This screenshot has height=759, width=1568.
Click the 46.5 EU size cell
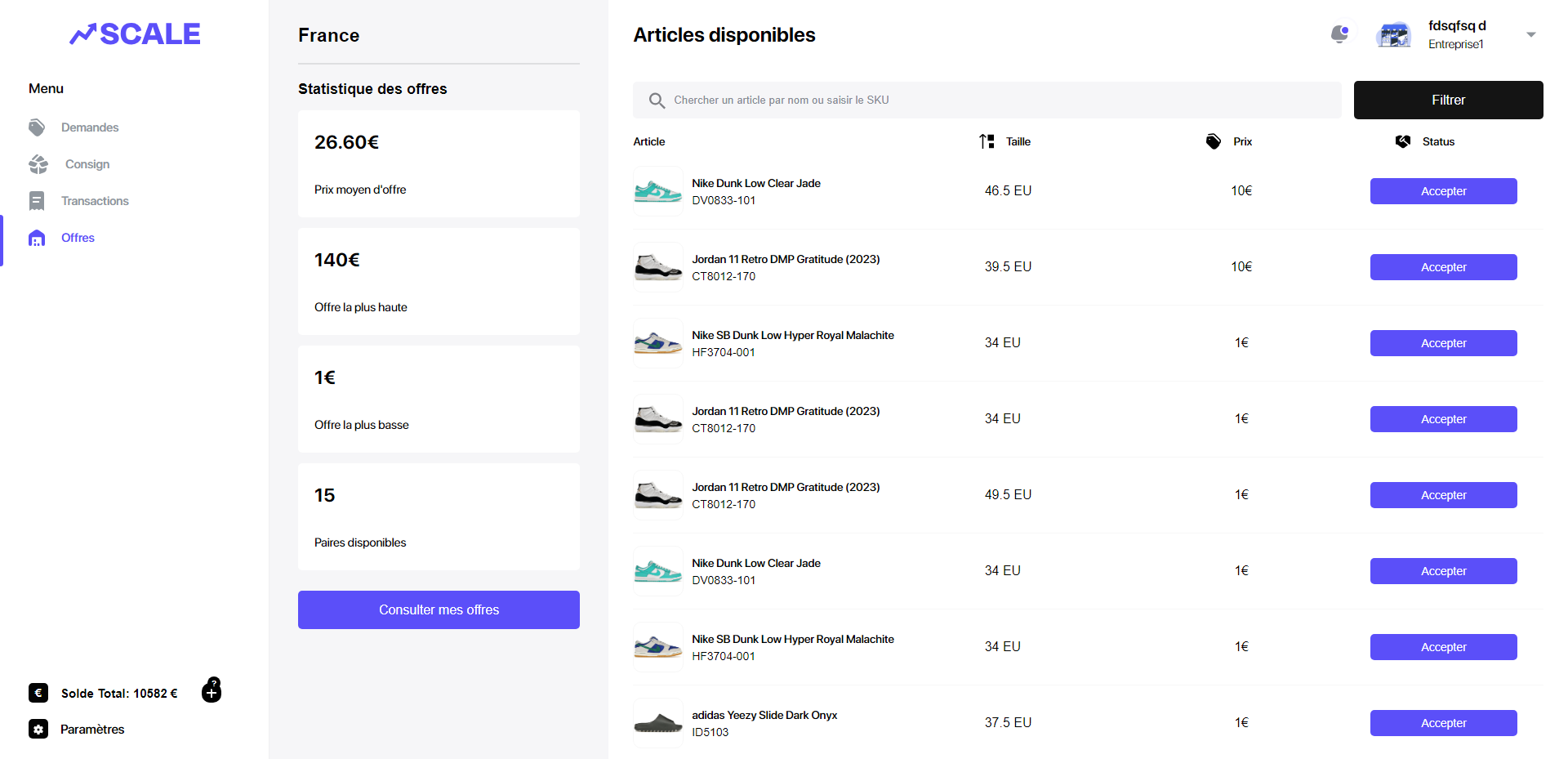point(1008,190)
